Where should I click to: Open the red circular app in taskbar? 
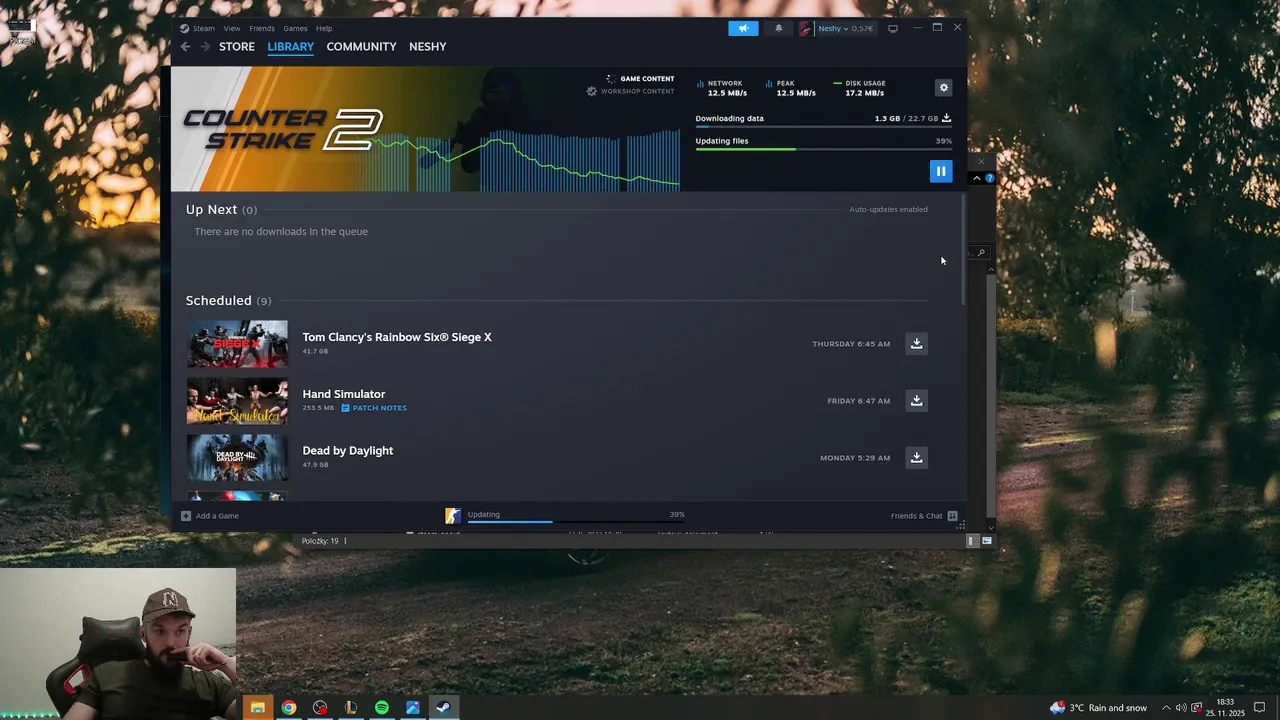pyautogui.click(x=319, y=708)
